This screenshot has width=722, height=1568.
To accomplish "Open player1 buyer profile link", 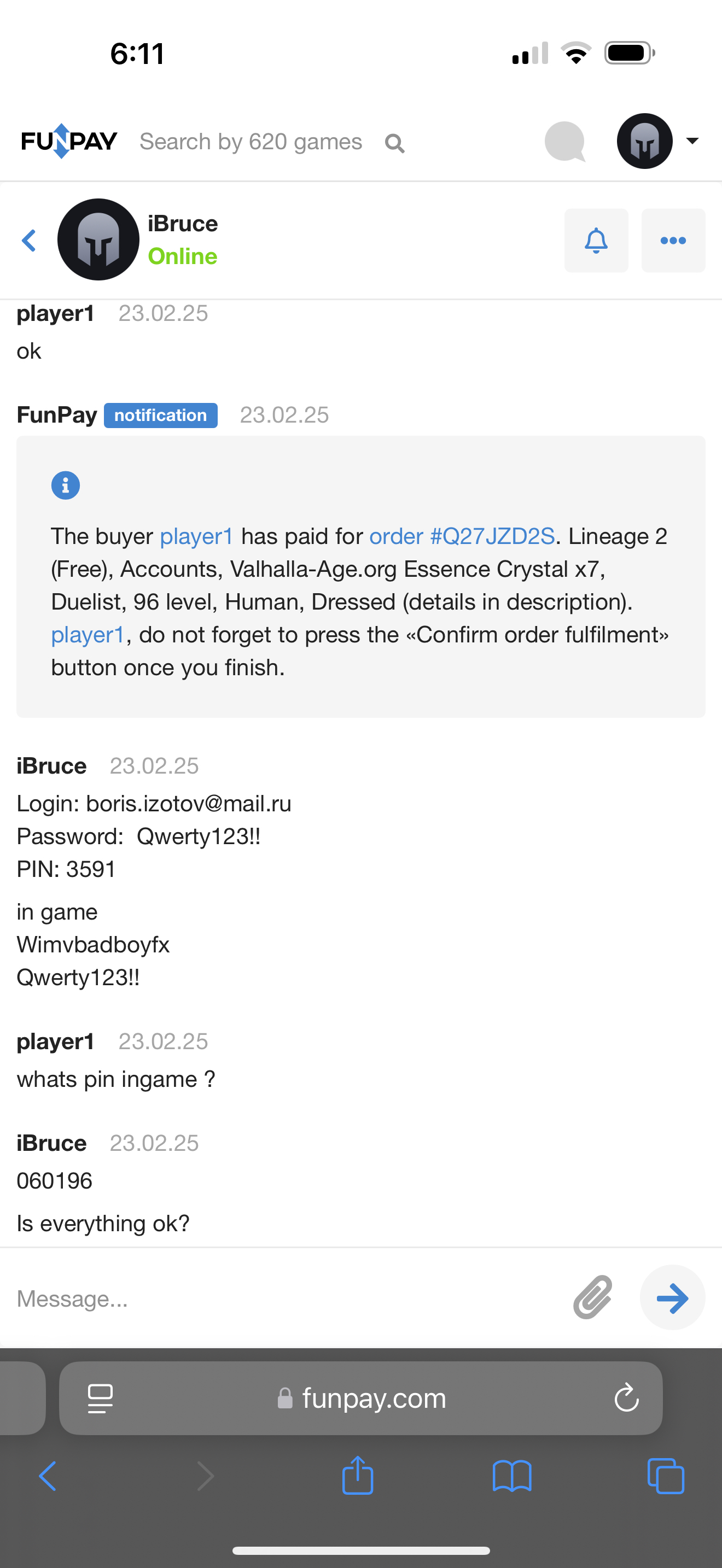I will pos(196,536).
